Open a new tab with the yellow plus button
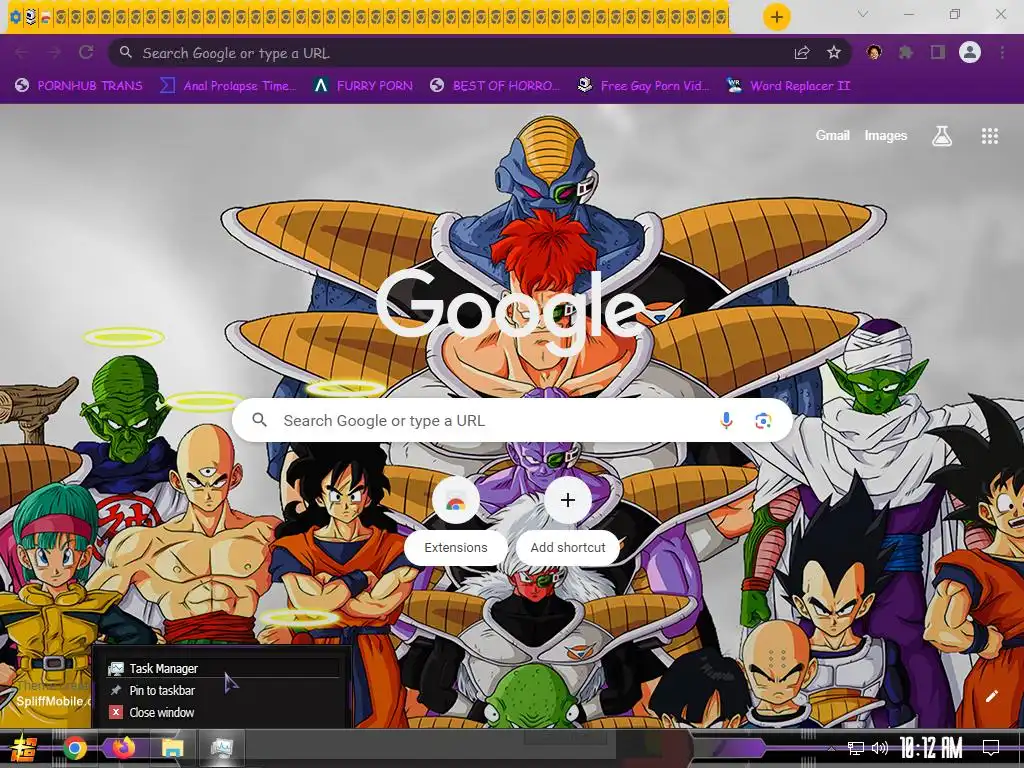 776,17
